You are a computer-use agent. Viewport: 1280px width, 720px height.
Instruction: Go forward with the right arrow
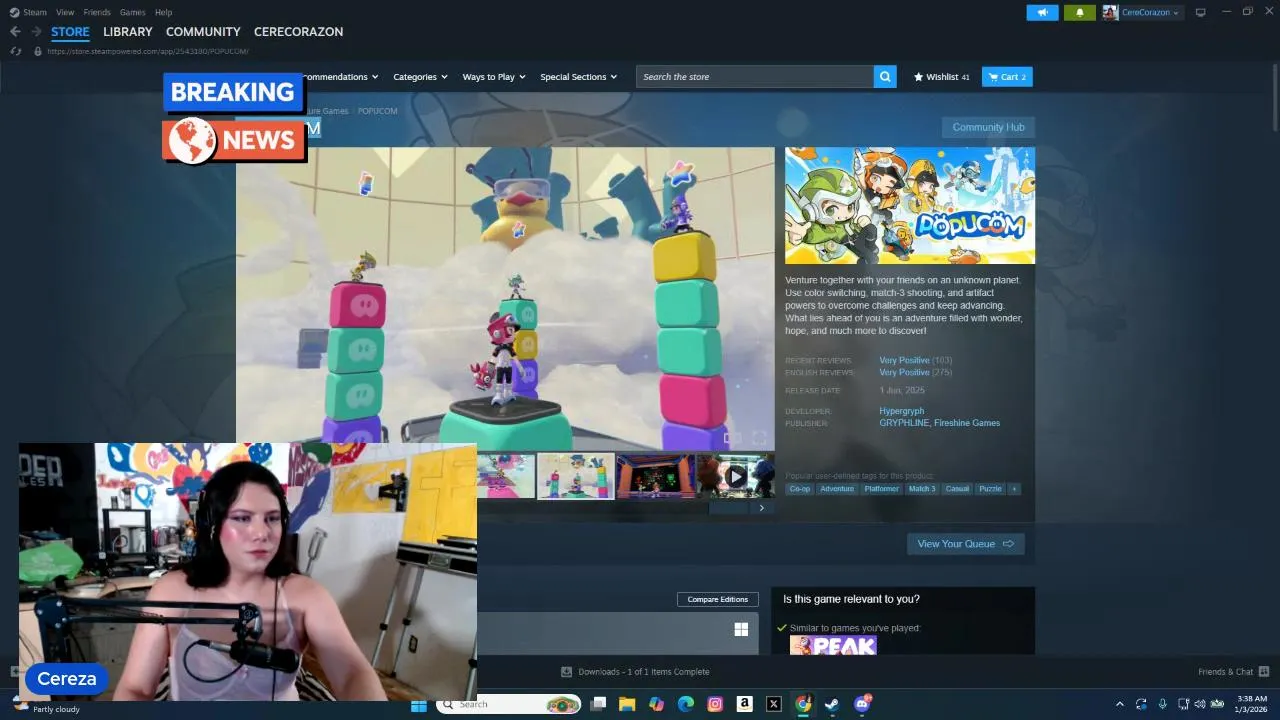point(36,32)
